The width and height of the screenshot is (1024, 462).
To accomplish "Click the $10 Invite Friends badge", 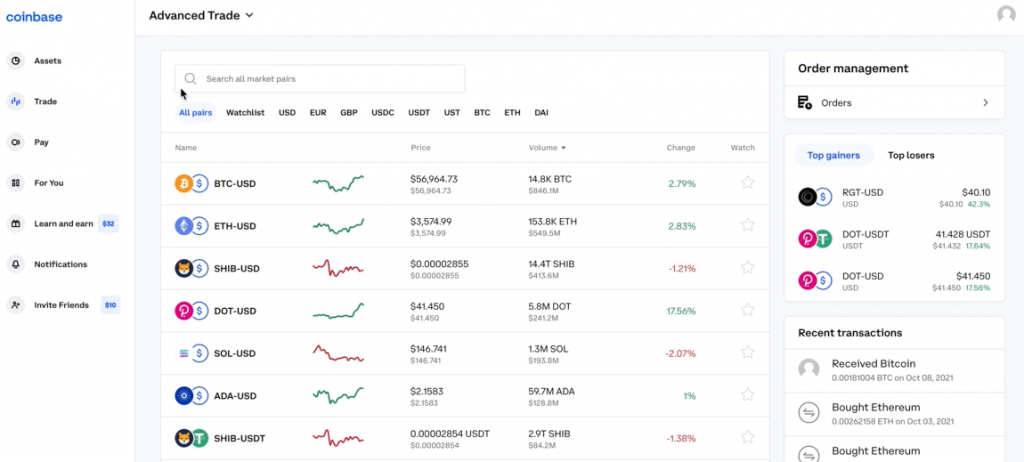I will [110, 305].
